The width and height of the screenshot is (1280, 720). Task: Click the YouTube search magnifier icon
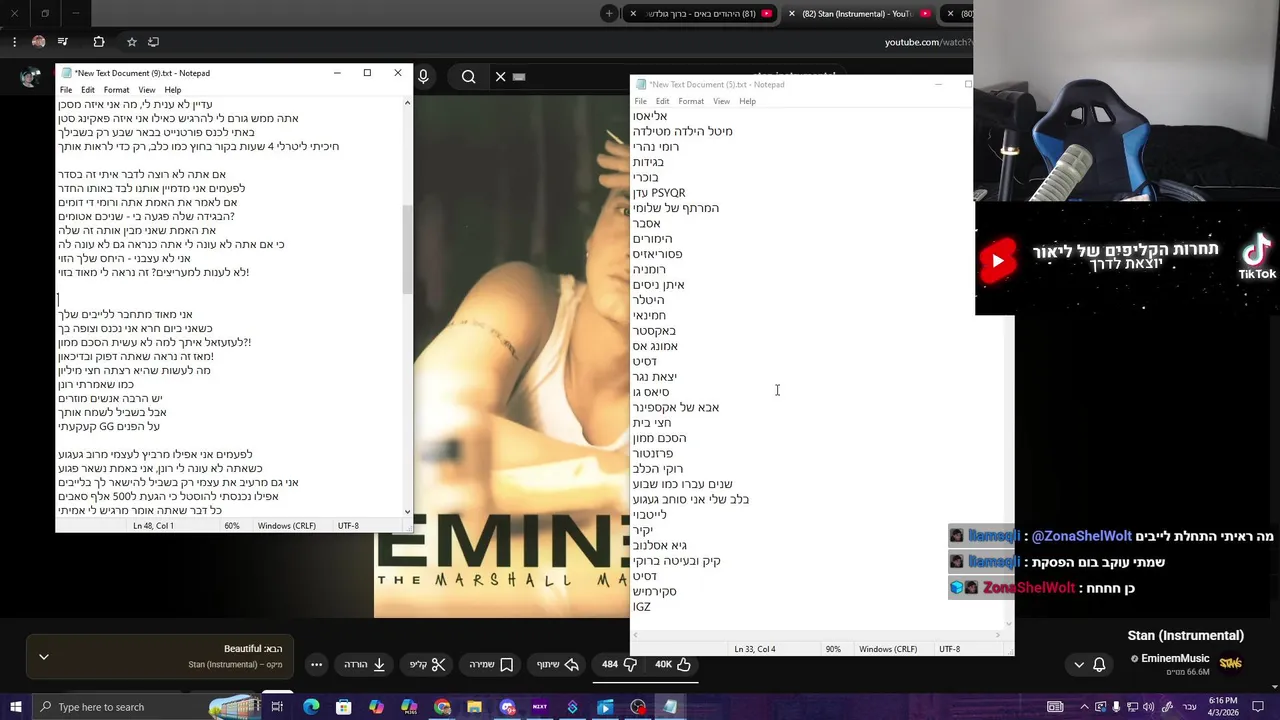468,76
